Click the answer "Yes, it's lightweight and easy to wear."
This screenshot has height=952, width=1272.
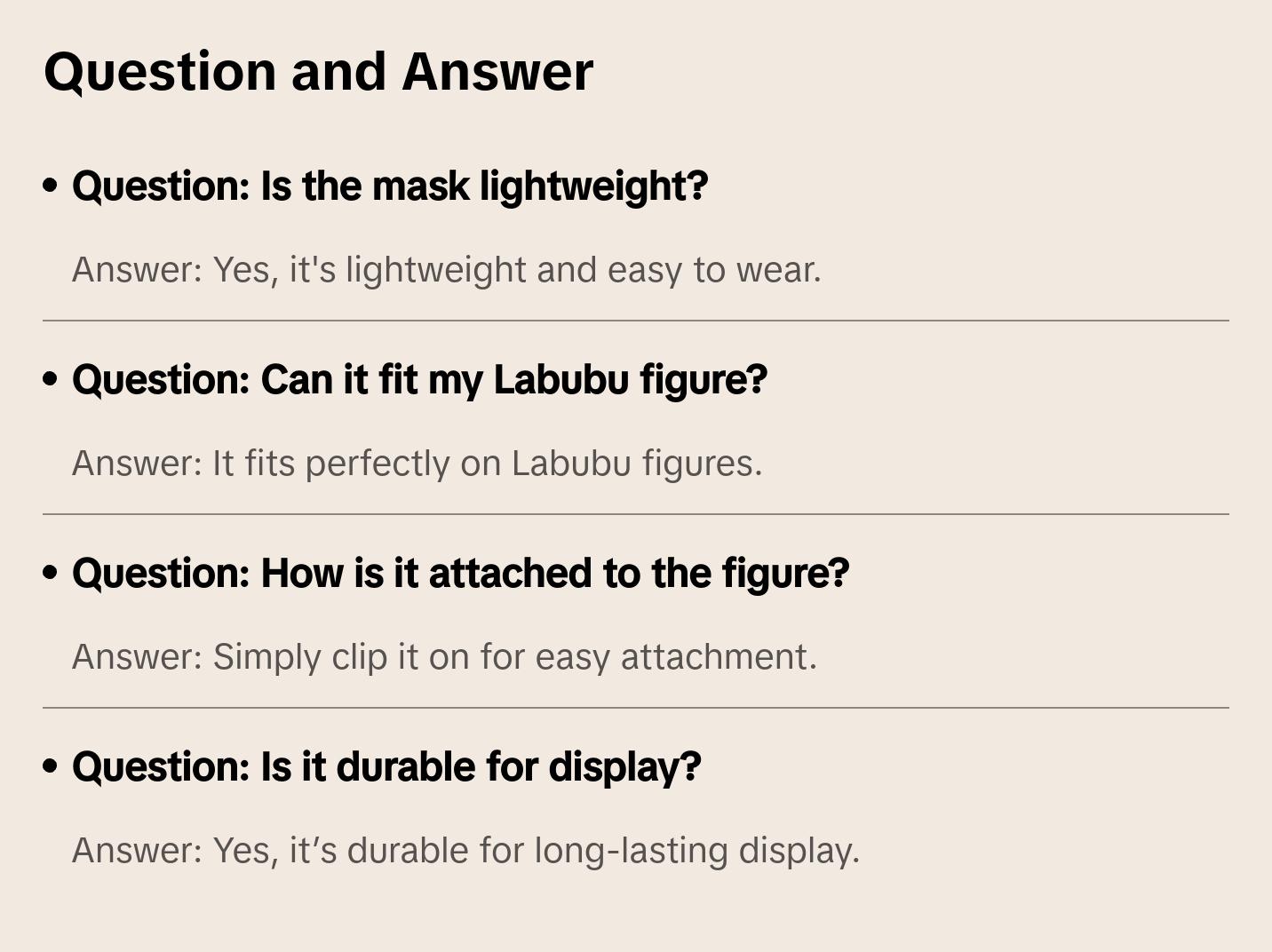point(446,269)
